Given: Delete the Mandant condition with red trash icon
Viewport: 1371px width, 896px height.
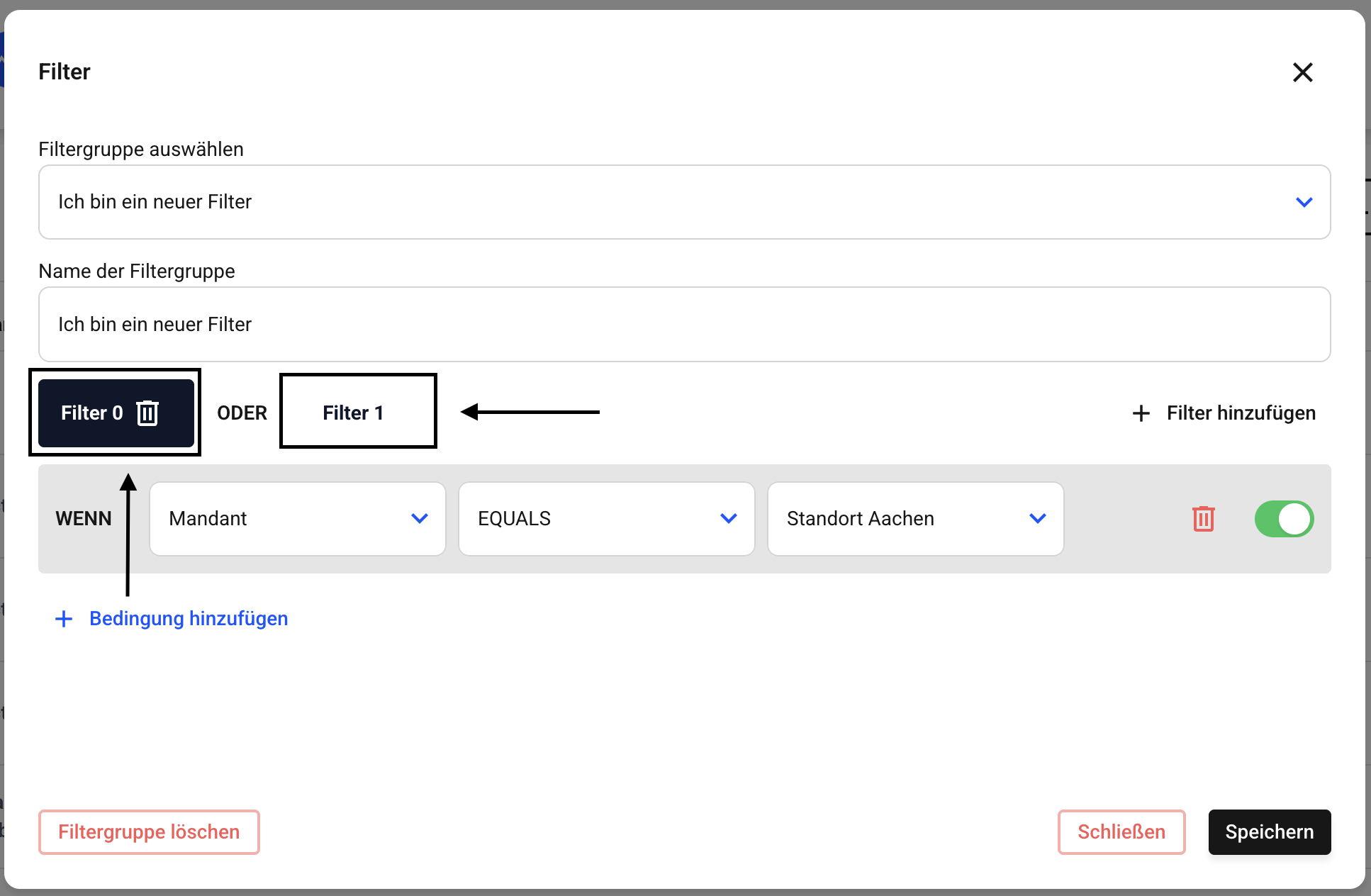Looking at the screenshot, I should click(1203, 519).
